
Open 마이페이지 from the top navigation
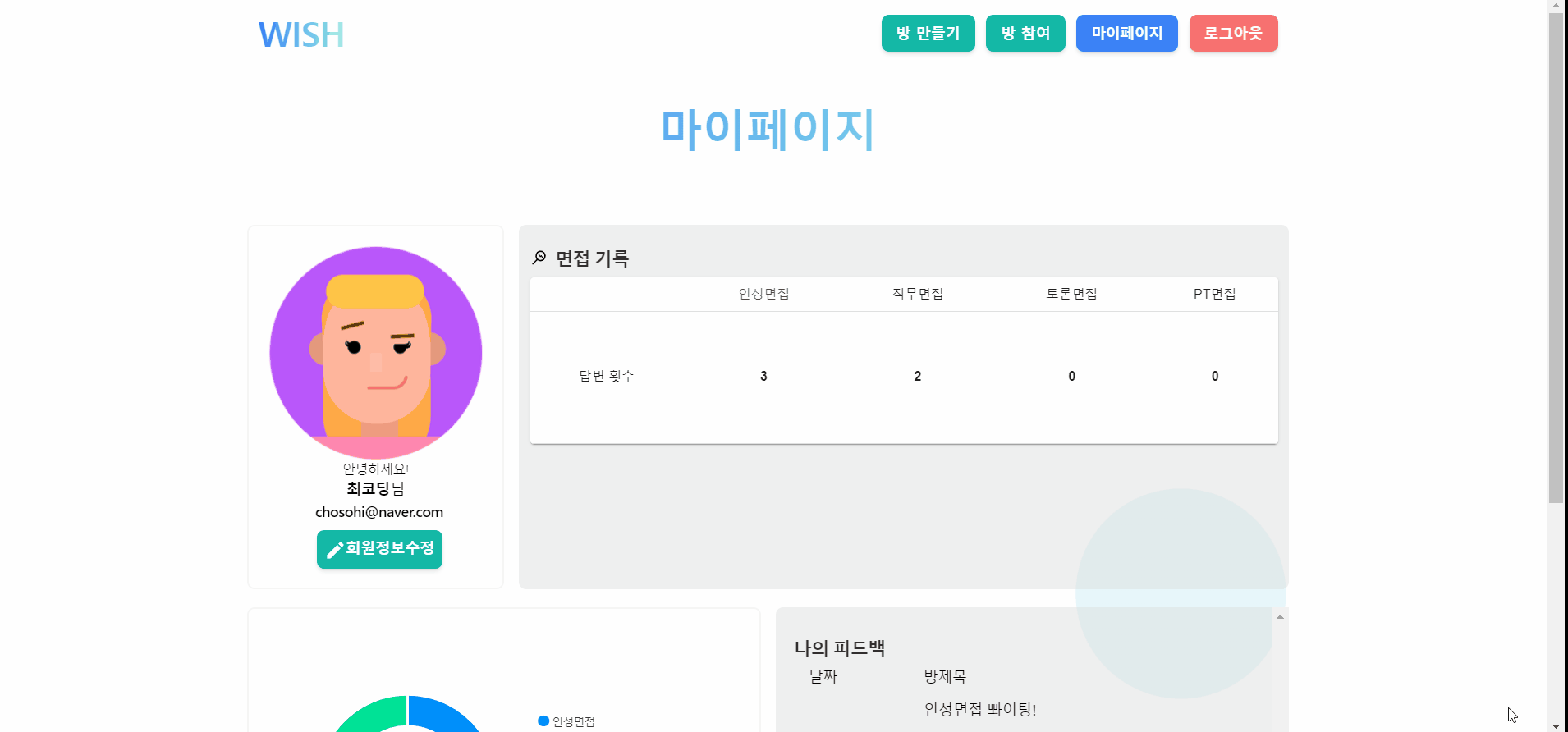pos(1126,33)
